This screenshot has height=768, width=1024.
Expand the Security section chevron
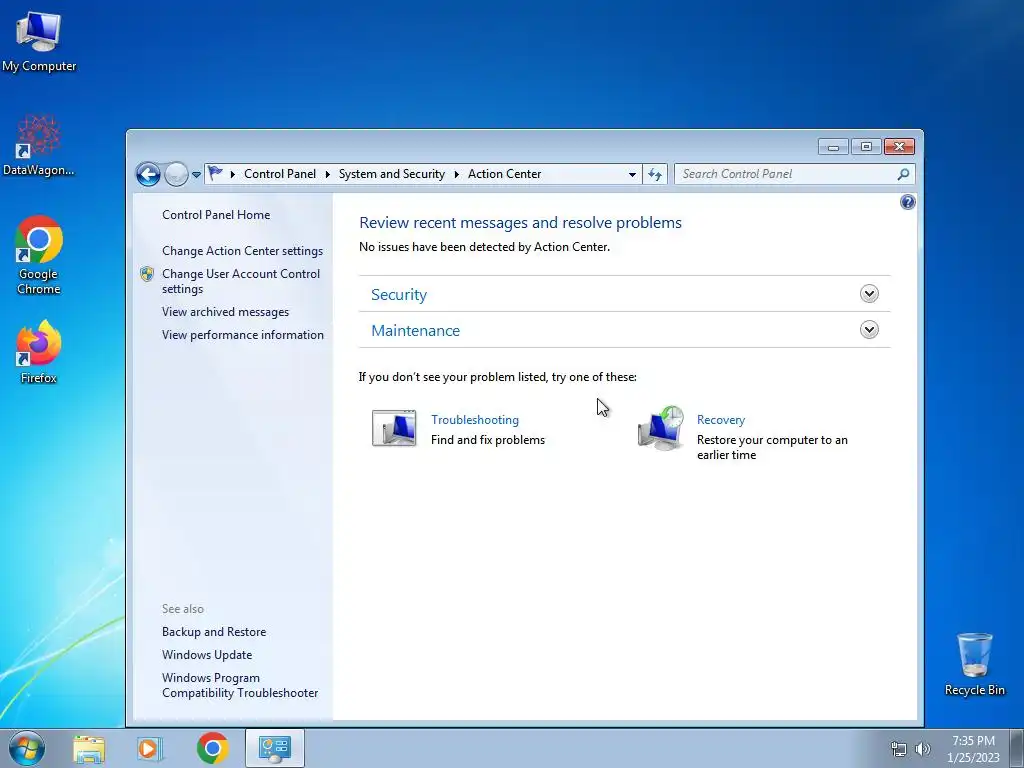click(869, 294)
